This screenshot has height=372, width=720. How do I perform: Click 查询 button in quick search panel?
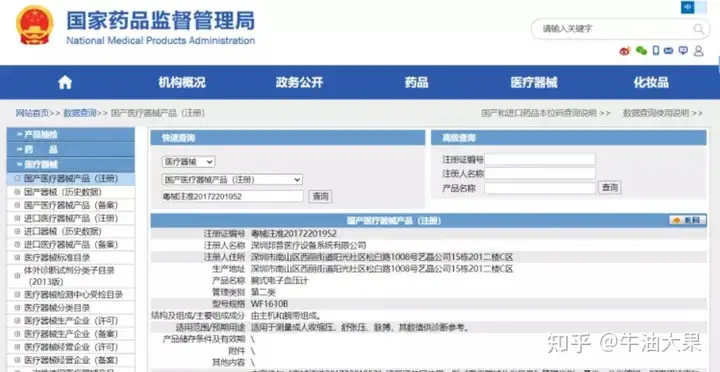tap(320, 197)
